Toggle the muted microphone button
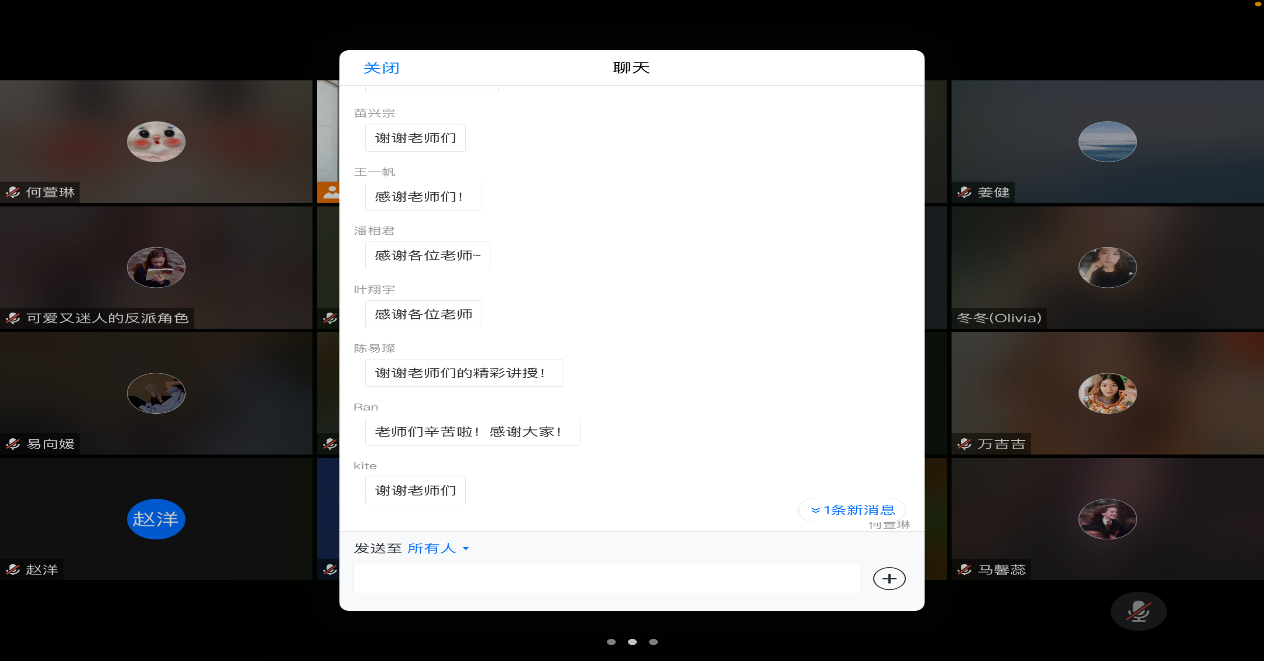This screenshot has width=1264, height=661. [x=1138, y=611]
